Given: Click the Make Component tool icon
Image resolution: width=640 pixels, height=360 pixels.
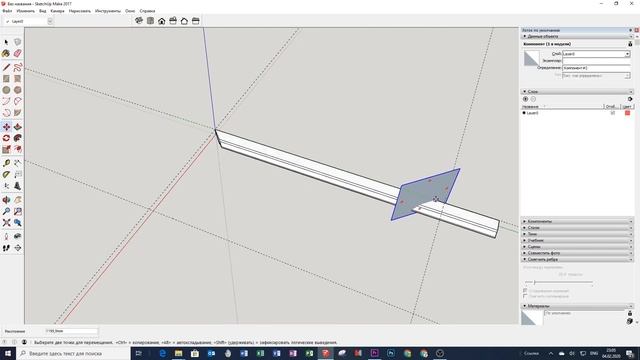Looking at the screenshot, I should [18, 42].
